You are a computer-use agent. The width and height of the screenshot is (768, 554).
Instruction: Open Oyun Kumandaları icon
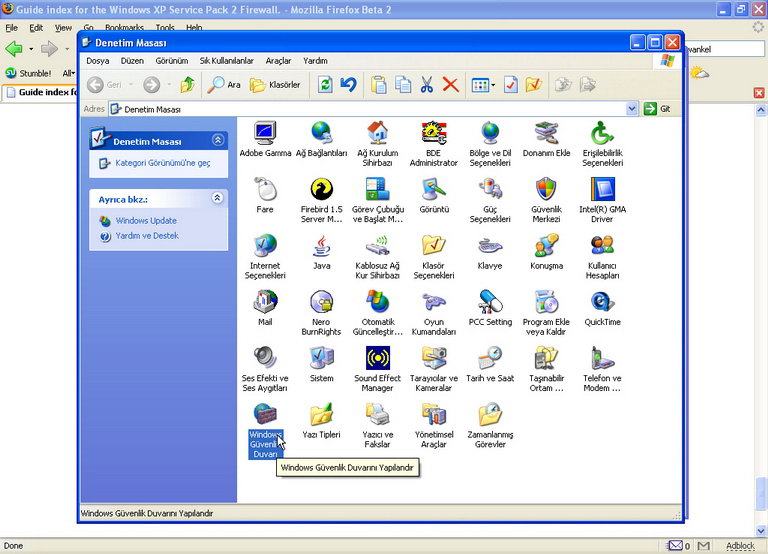point(434,303)
